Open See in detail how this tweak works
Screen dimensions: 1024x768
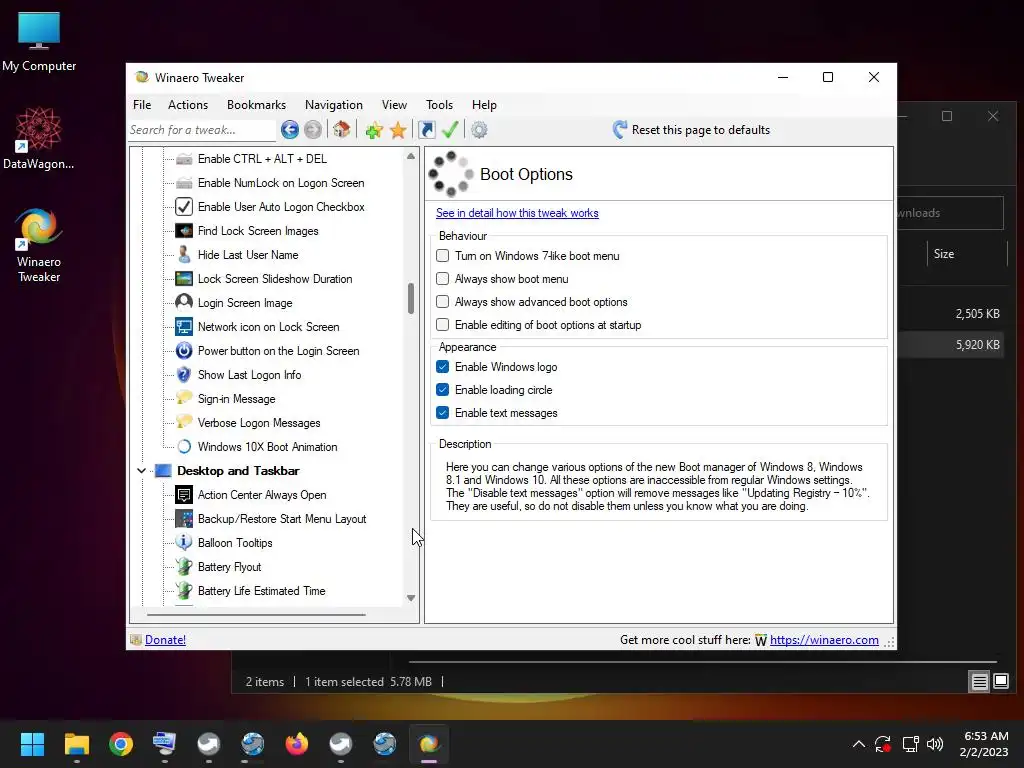tap(517, 213)
